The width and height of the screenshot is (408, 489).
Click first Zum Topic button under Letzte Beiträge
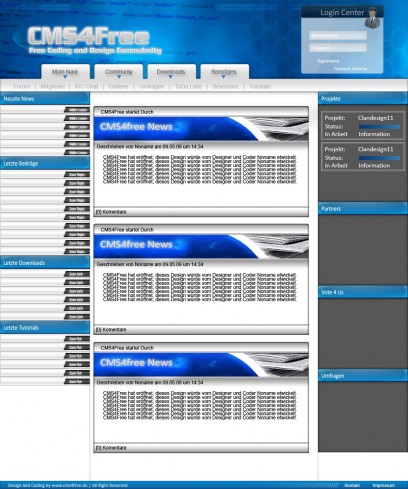(77, 175)
